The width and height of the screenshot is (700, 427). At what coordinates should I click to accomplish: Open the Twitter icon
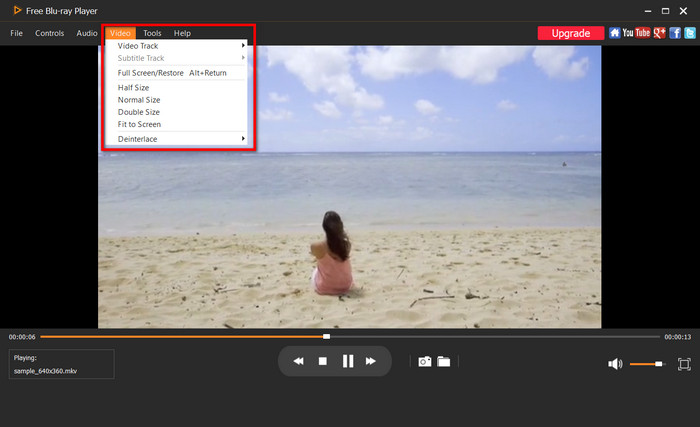690,33
